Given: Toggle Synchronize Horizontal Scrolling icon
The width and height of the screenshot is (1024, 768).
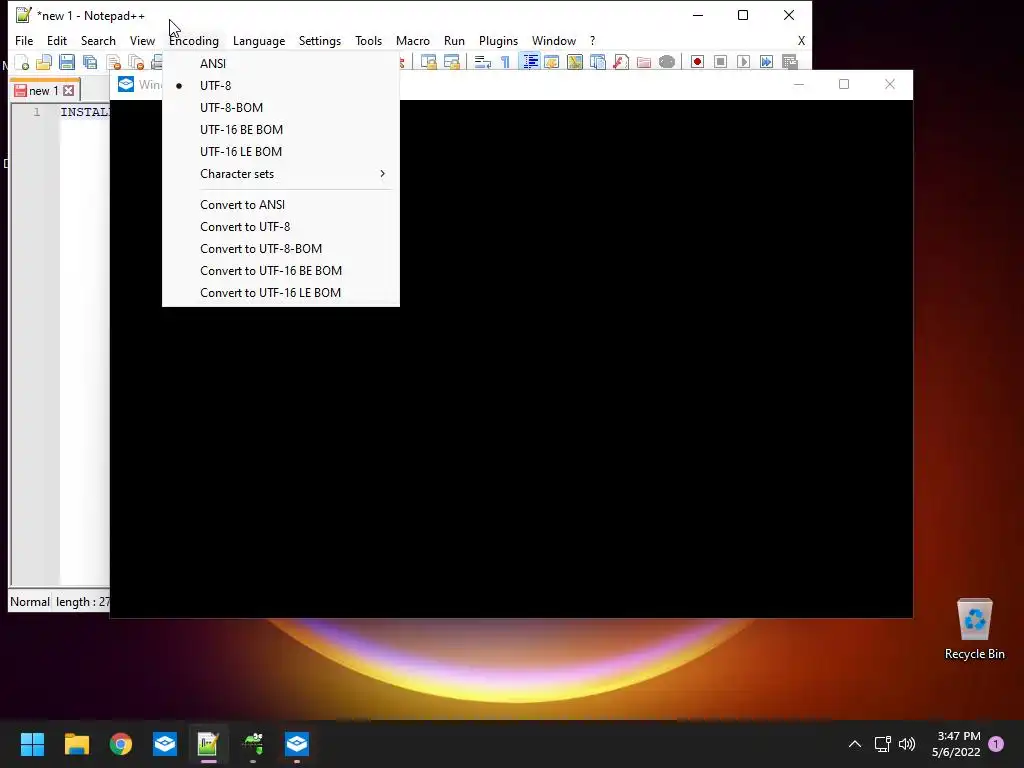Looking at the screenshot, I should click(x=452, y=62).
